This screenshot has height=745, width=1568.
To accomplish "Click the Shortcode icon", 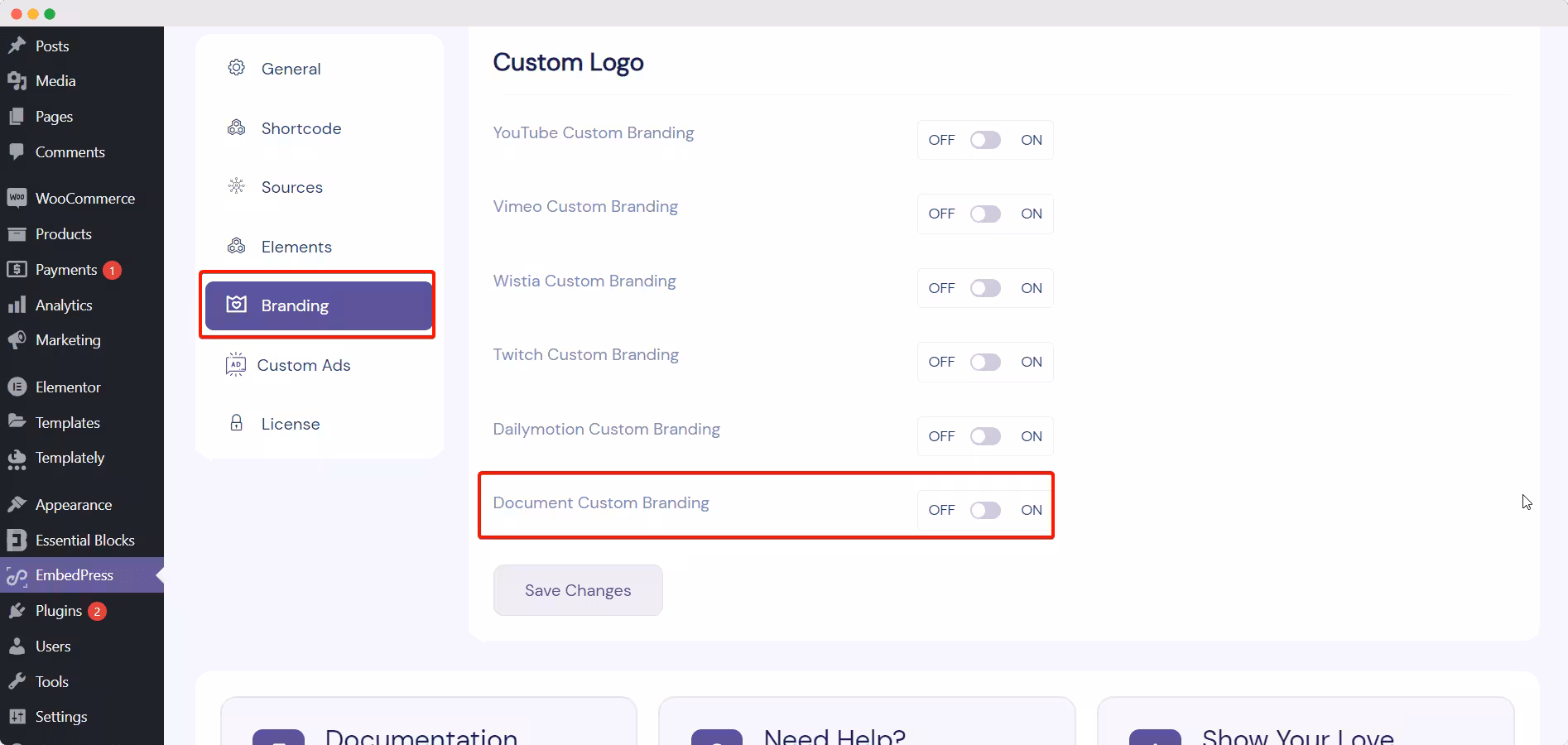I will tap(237, 127).
